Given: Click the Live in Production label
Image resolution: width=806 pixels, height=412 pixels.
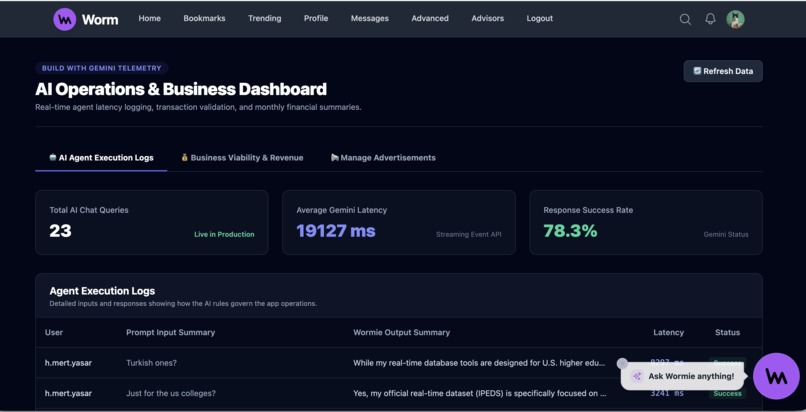Looking at the screenshot, I should tap(224, 234).
